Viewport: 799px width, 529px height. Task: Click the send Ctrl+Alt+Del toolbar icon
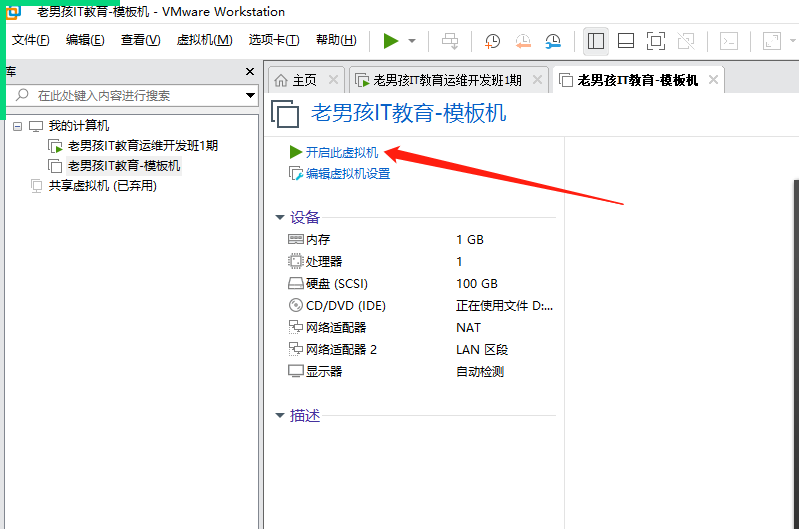click(450, 41)
